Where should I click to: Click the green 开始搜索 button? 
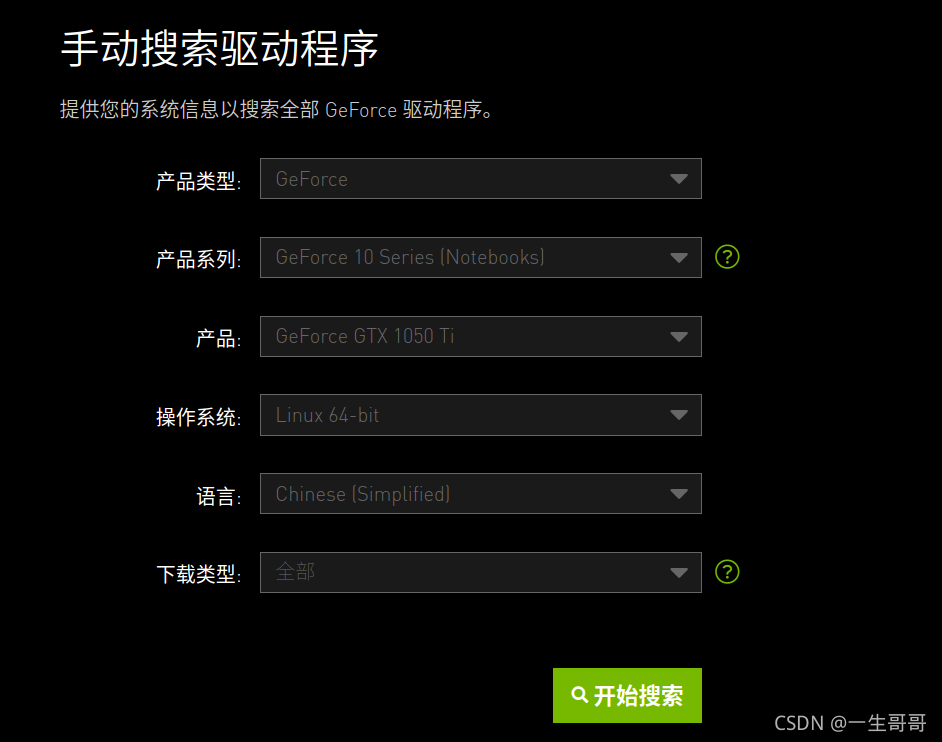[x=627, y=695]
